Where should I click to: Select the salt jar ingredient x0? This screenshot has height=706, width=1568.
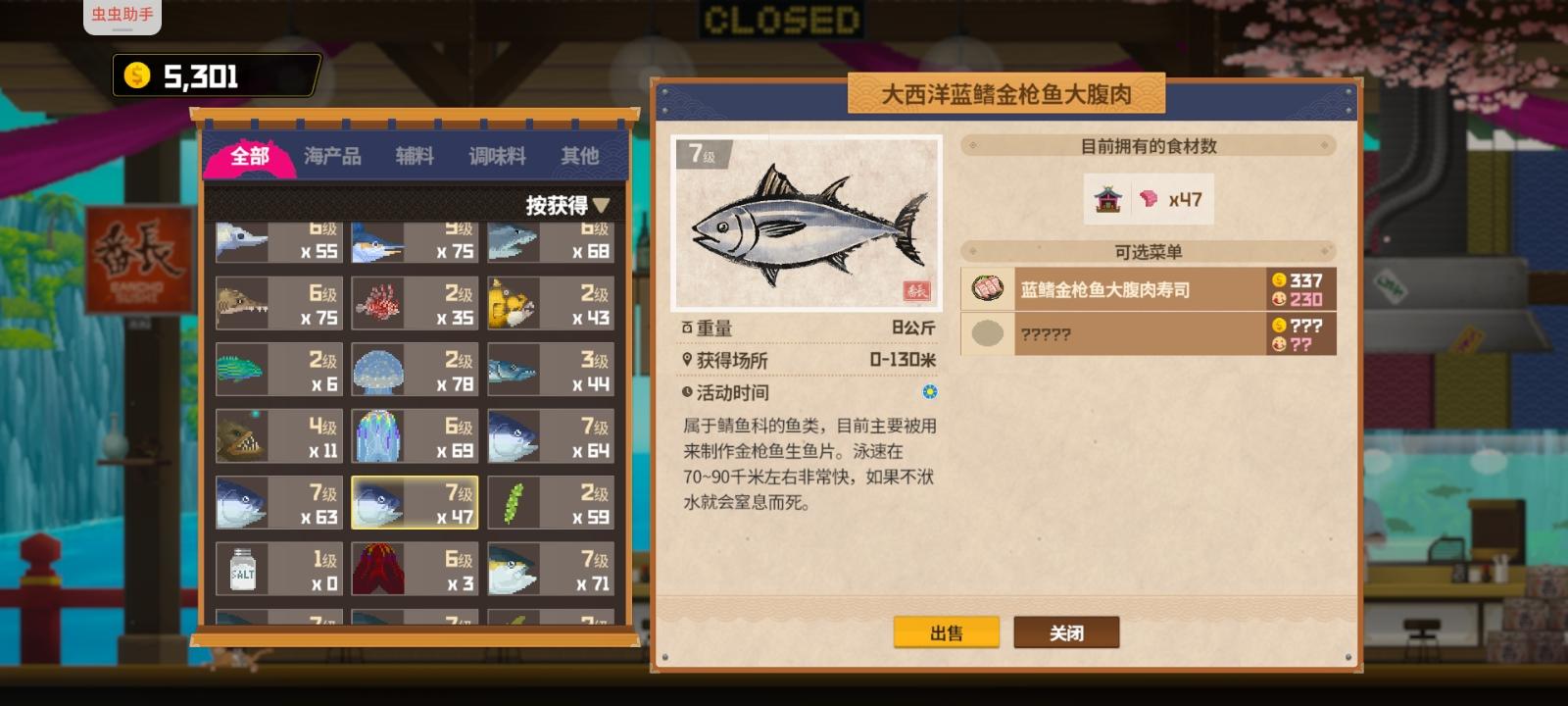(278, 569)
